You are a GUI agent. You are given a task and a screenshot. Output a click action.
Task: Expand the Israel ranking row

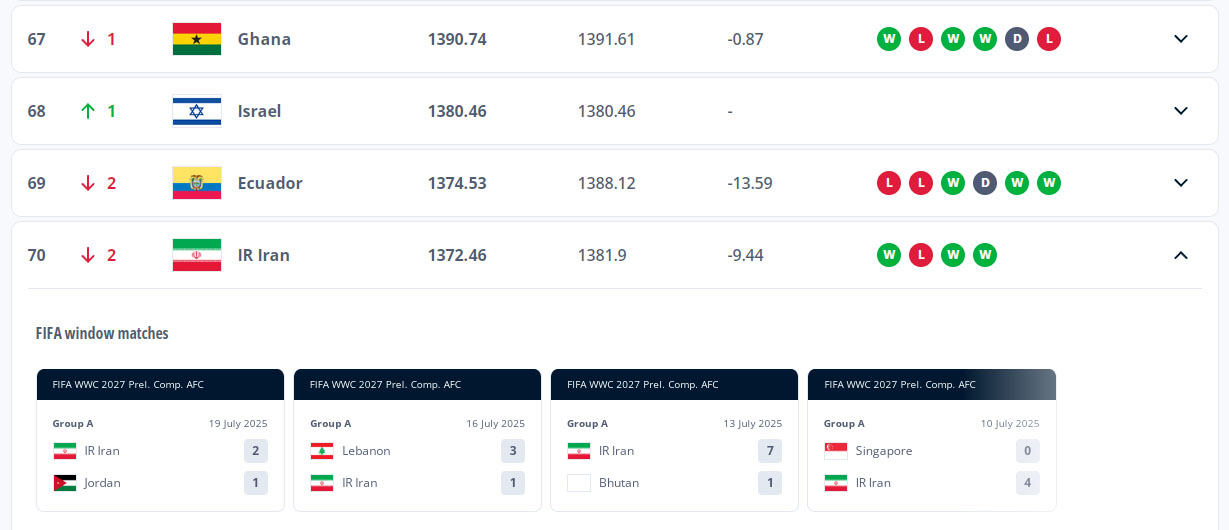coord(1181,111)
